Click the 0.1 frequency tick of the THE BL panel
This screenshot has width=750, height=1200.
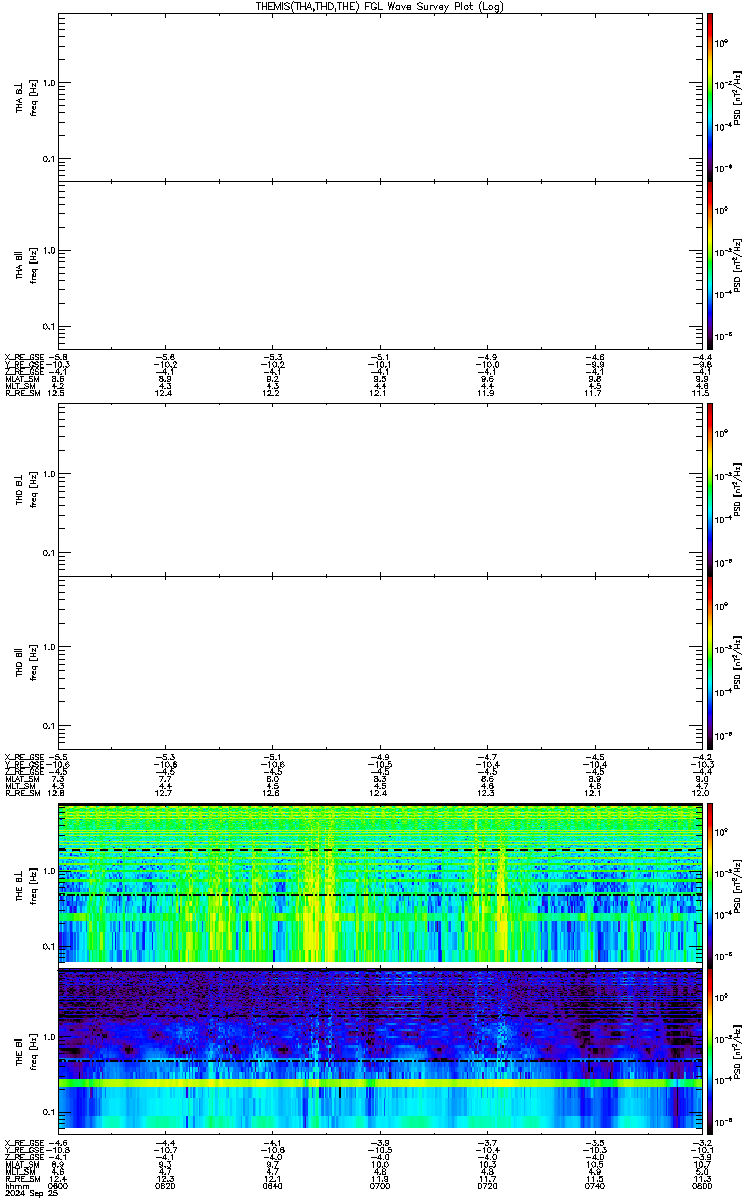point(49,945)
